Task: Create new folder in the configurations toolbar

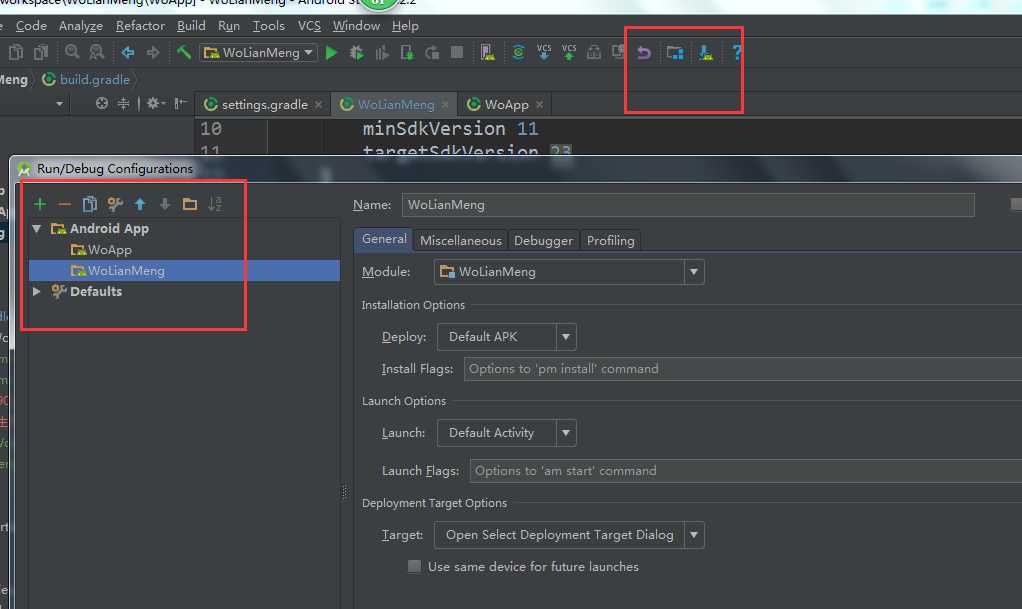Action: click(190, 204)
